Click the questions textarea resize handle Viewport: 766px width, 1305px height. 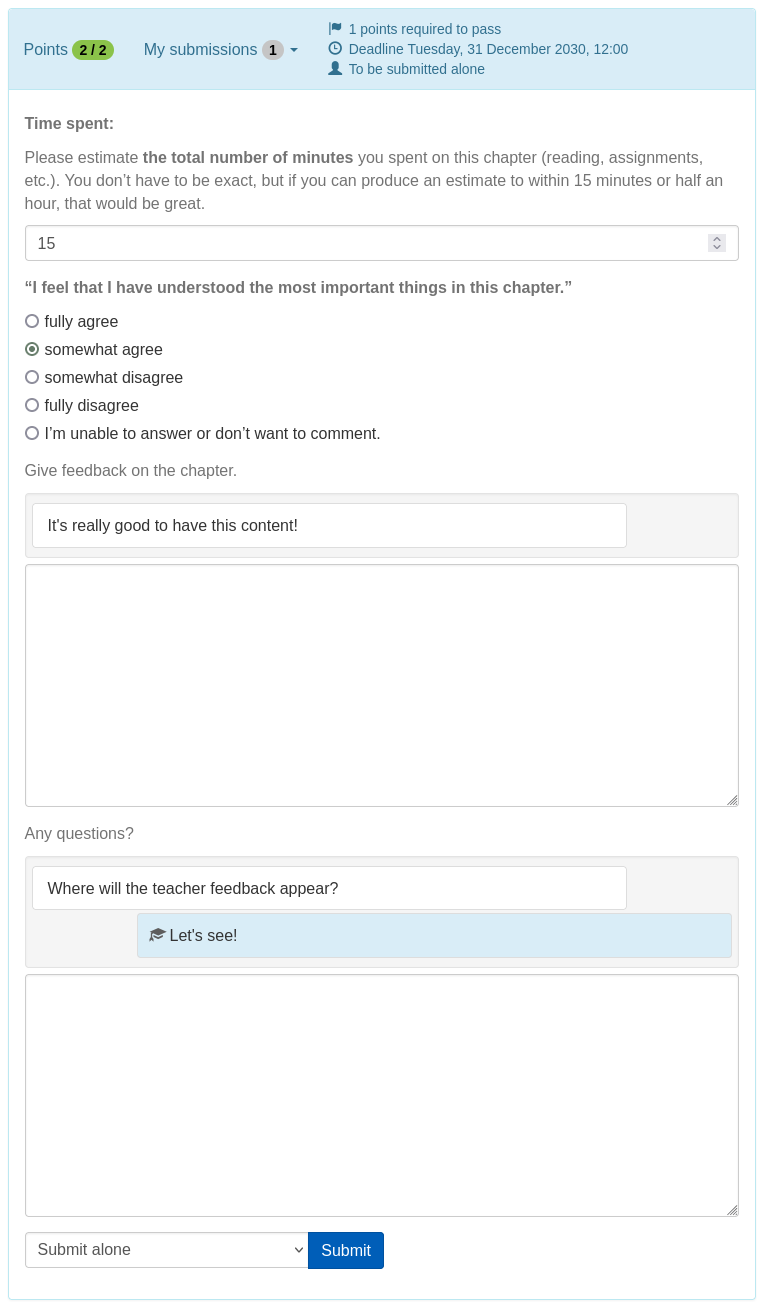click(732, 1210)
